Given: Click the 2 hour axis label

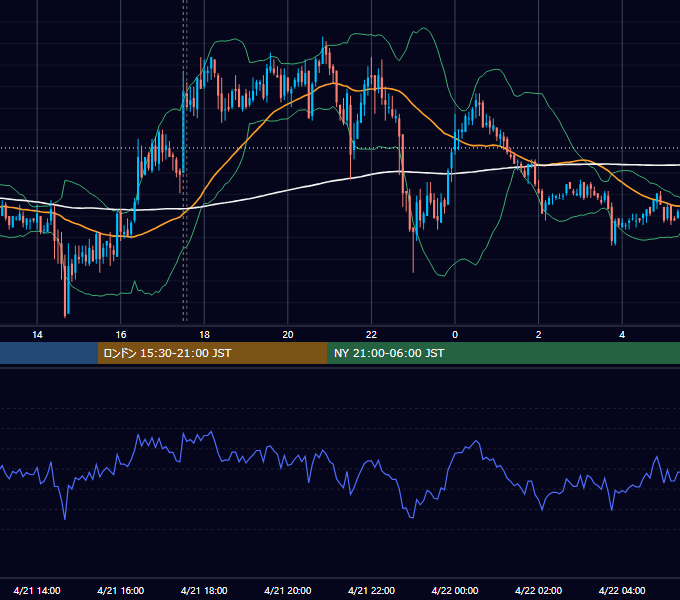Looking at the screenshot, I should [x=539, y=335].
